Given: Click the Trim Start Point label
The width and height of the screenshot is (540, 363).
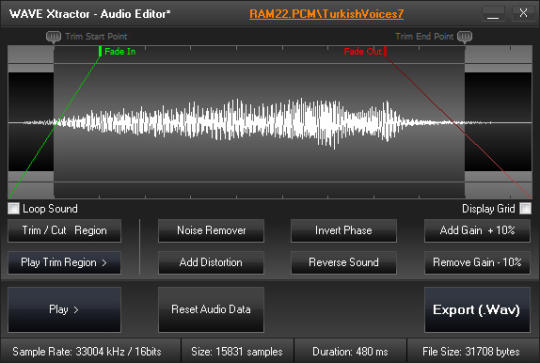Looking at the screenshot, I should [x=96, y=37].
